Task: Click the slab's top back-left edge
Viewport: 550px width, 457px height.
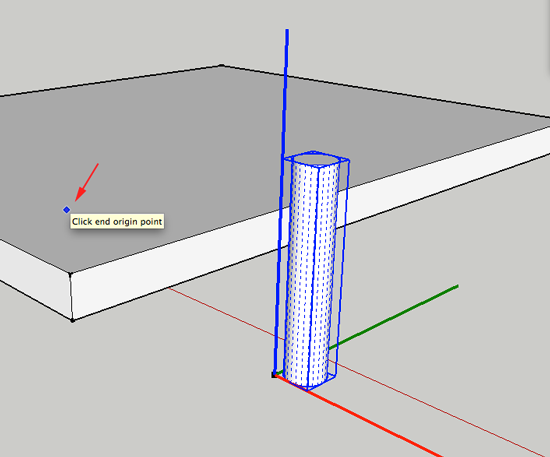Action: click(110, 80)
